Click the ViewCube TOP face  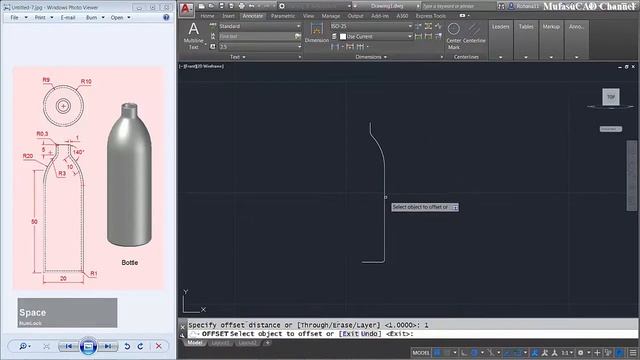611,97
